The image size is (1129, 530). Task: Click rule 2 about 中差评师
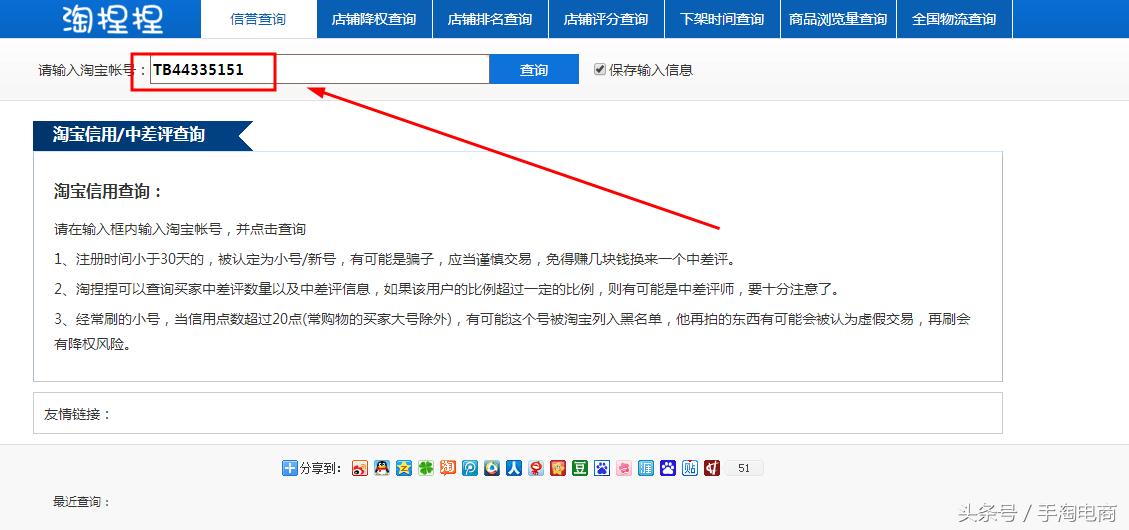(446, 289)
